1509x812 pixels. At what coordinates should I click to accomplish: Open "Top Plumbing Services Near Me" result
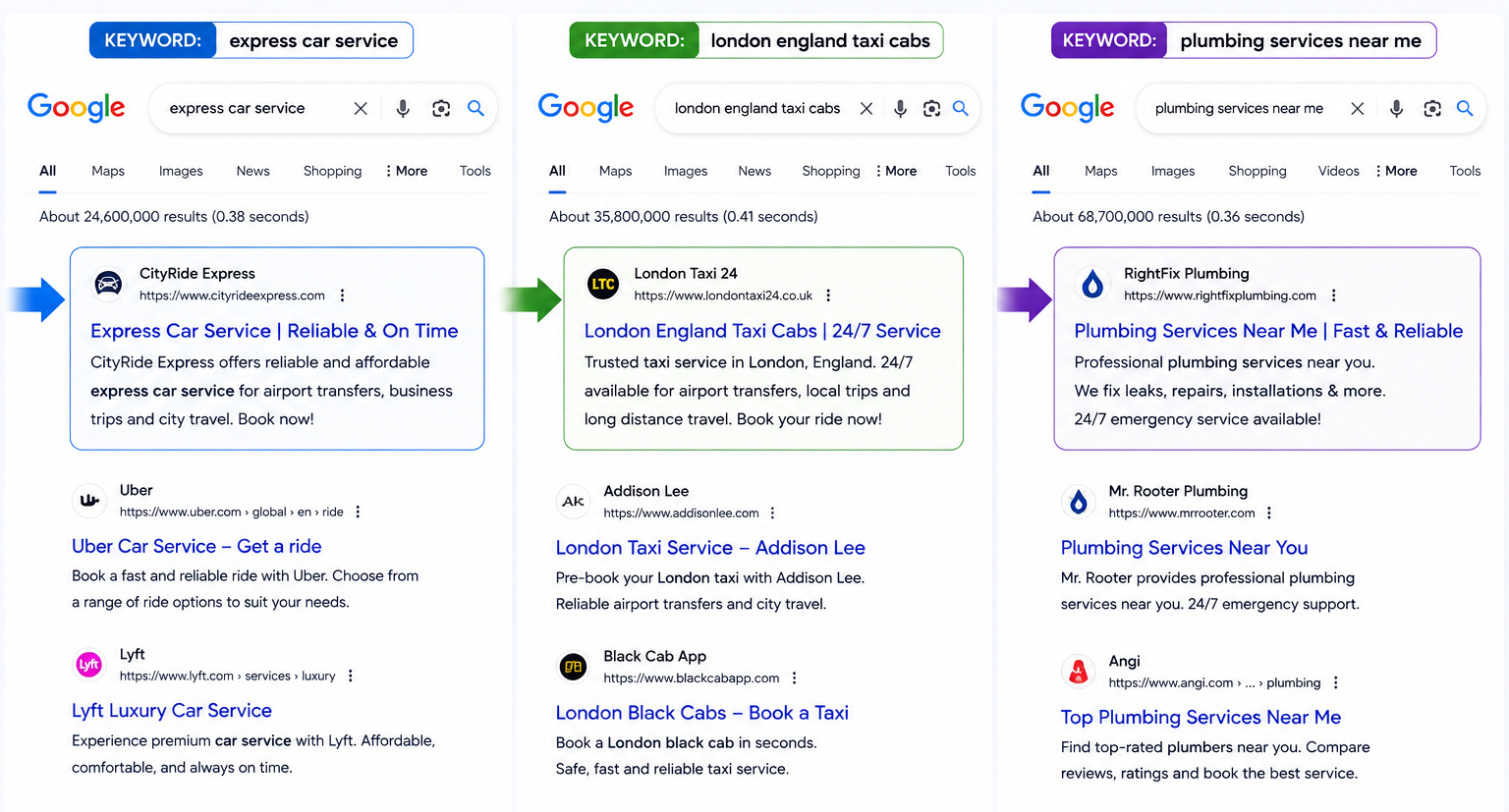coord(1201,717)
